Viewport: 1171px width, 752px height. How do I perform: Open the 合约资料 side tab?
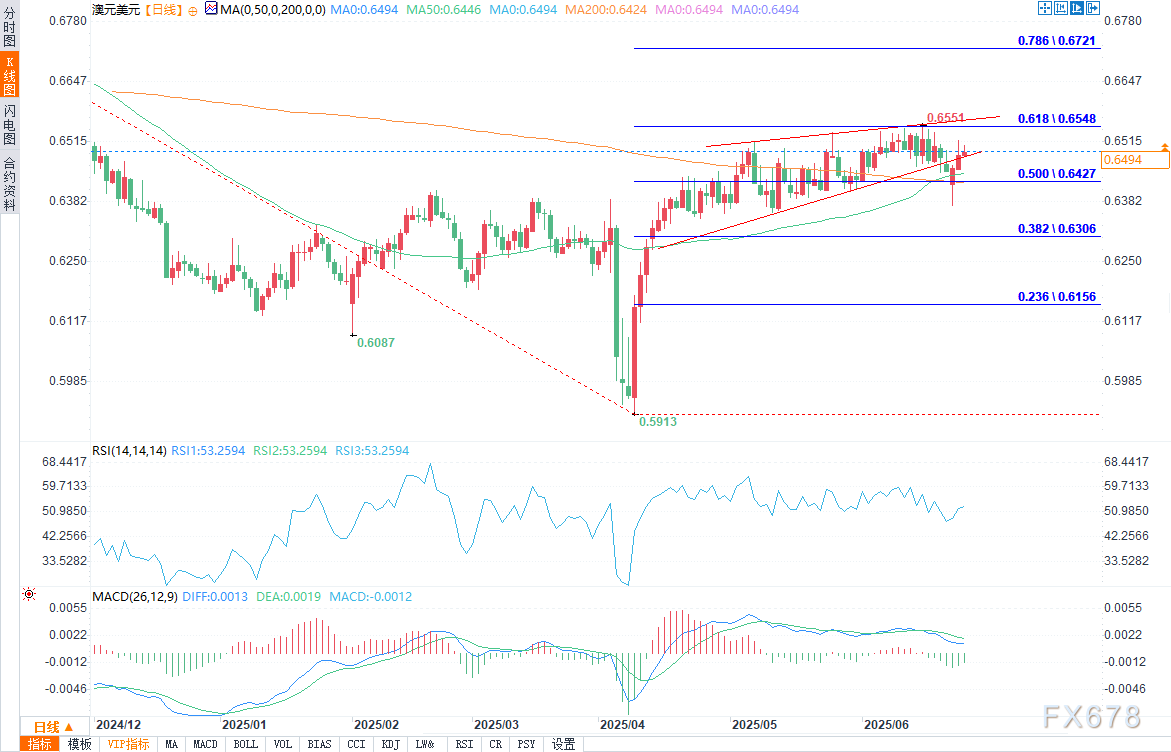(9, 183)
